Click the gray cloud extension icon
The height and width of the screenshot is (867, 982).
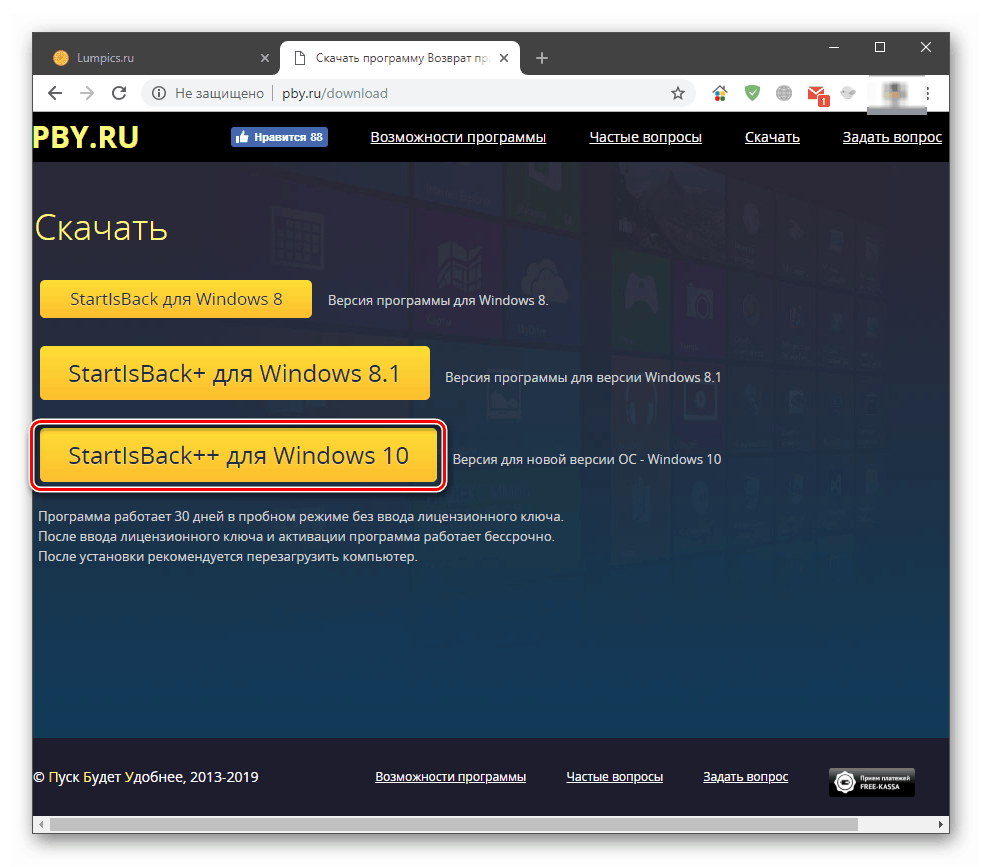pyautogui.click(x=848, y=93)
